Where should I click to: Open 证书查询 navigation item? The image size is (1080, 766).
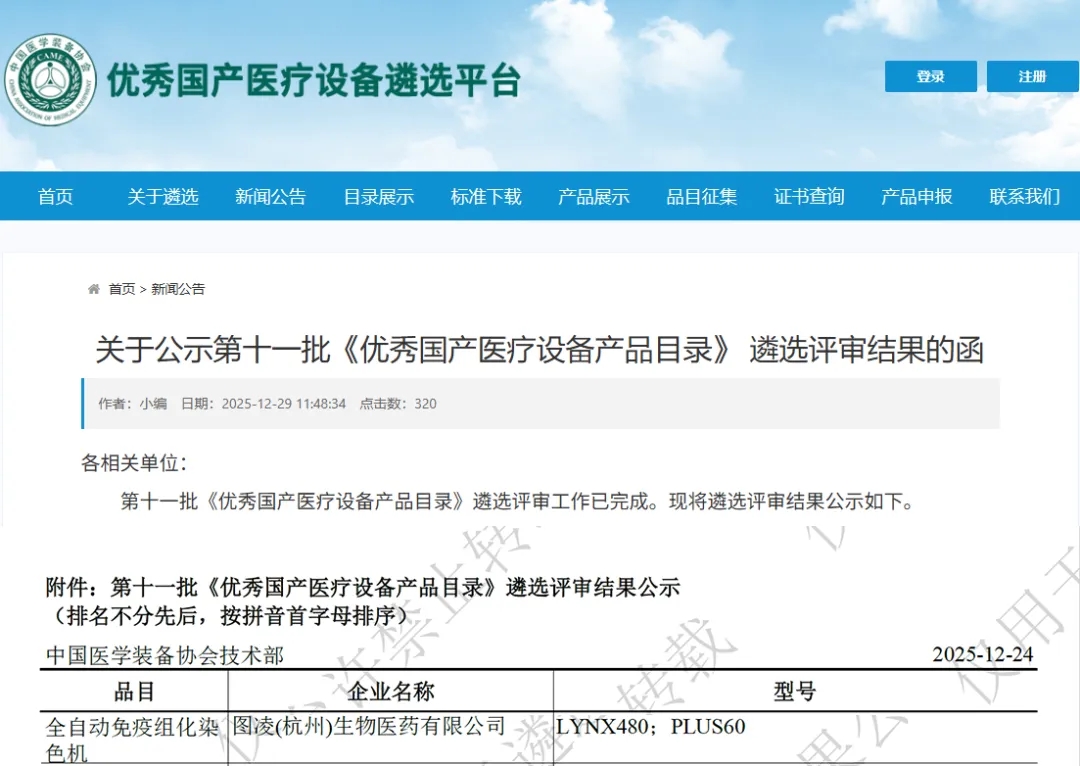[x=809, y=197]
